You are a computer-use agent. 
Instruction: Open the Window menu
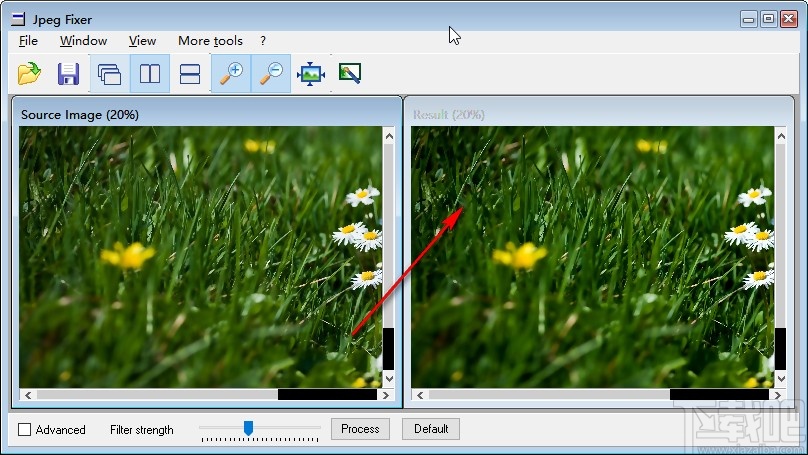click(83, 41)
